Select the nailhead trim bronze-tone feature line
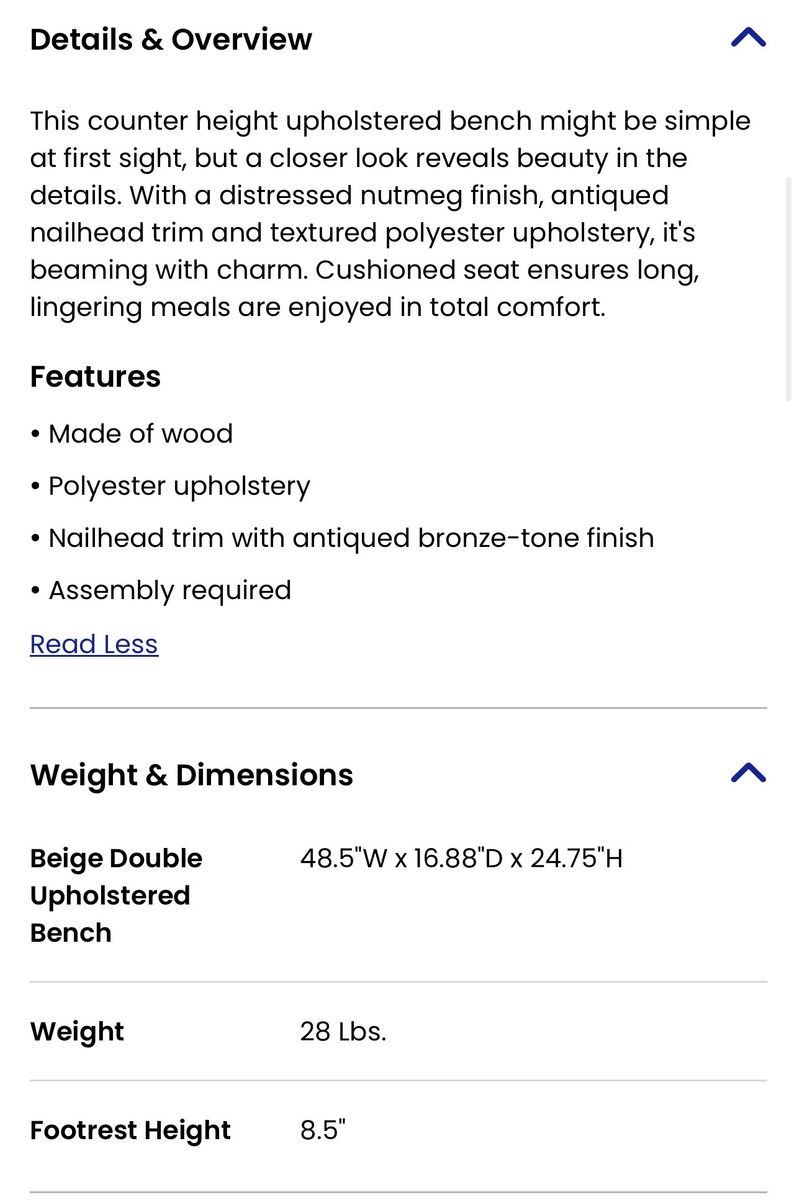 351,538
